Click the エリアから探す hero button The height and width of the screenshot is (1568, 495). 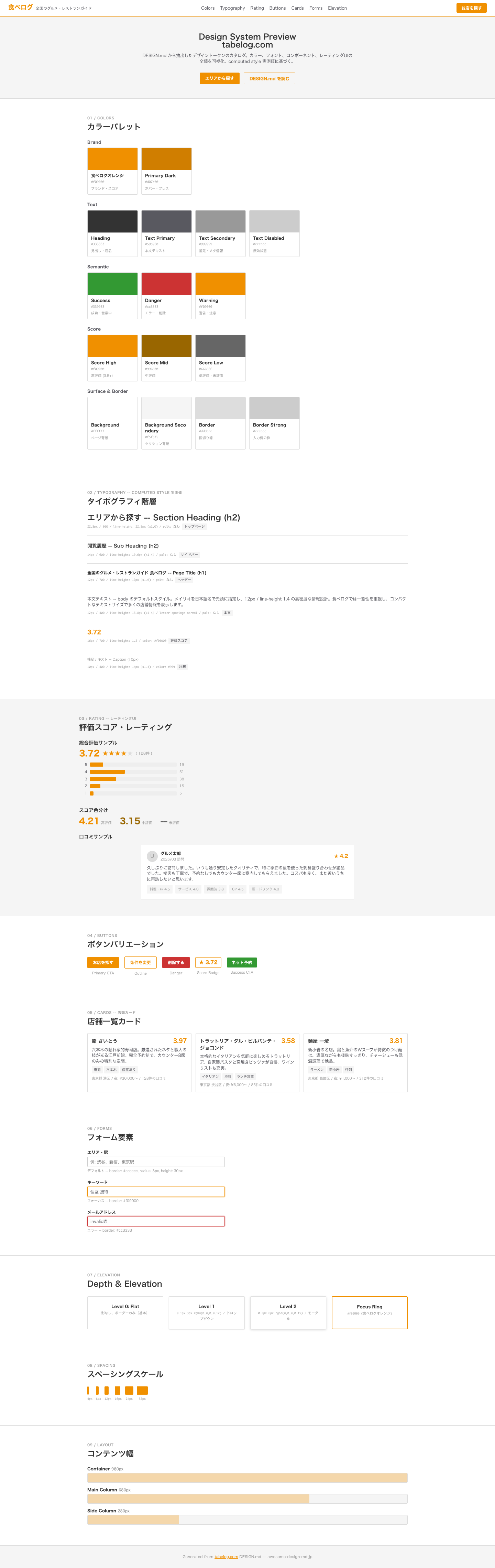(x=220, y=78)
